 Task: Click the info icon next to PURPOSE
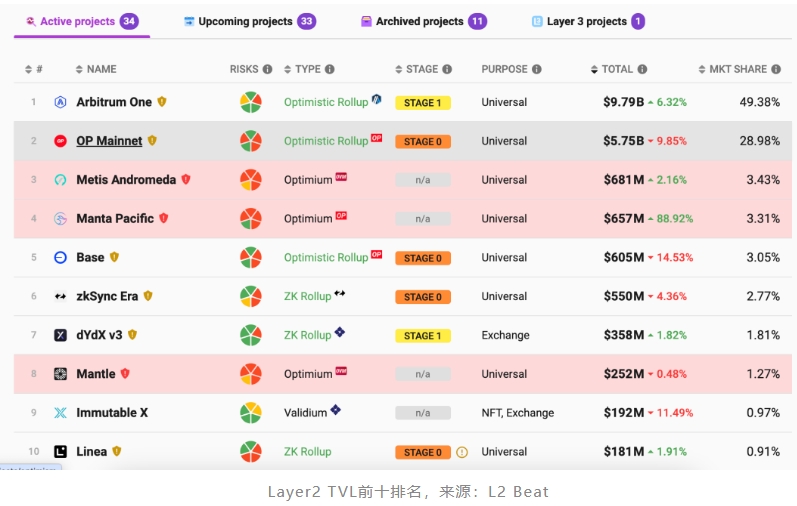pos(537,69)
